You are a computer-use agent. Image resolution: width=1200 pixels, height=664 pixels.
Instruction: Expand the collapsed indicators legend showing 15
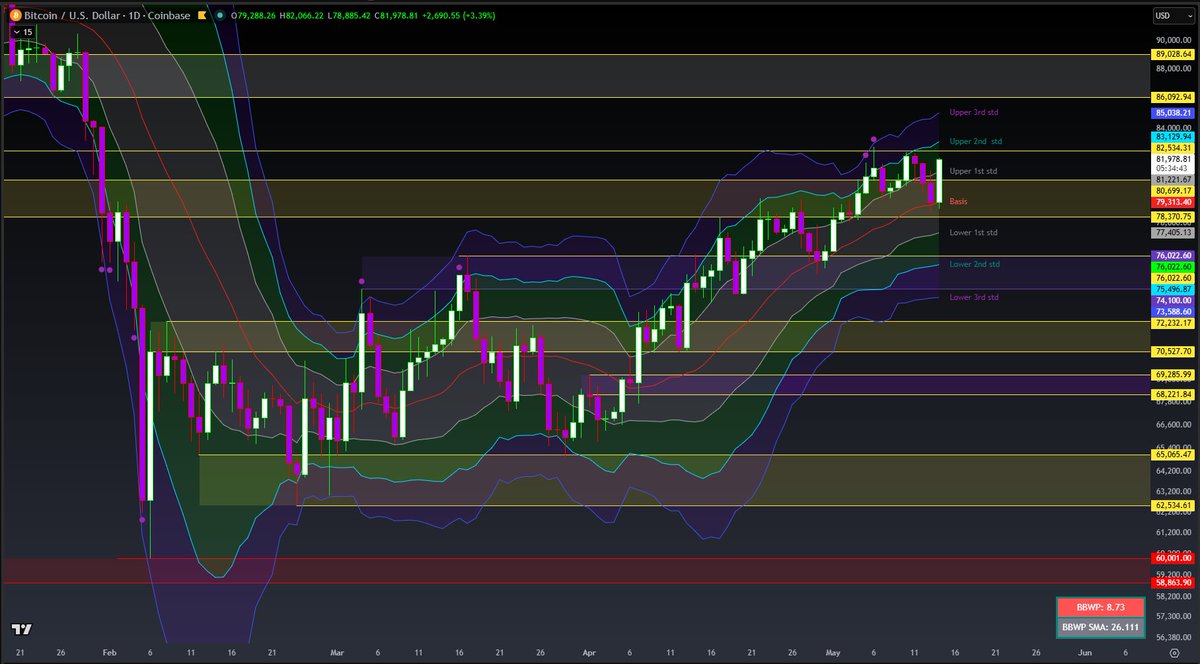click(23, 32)
